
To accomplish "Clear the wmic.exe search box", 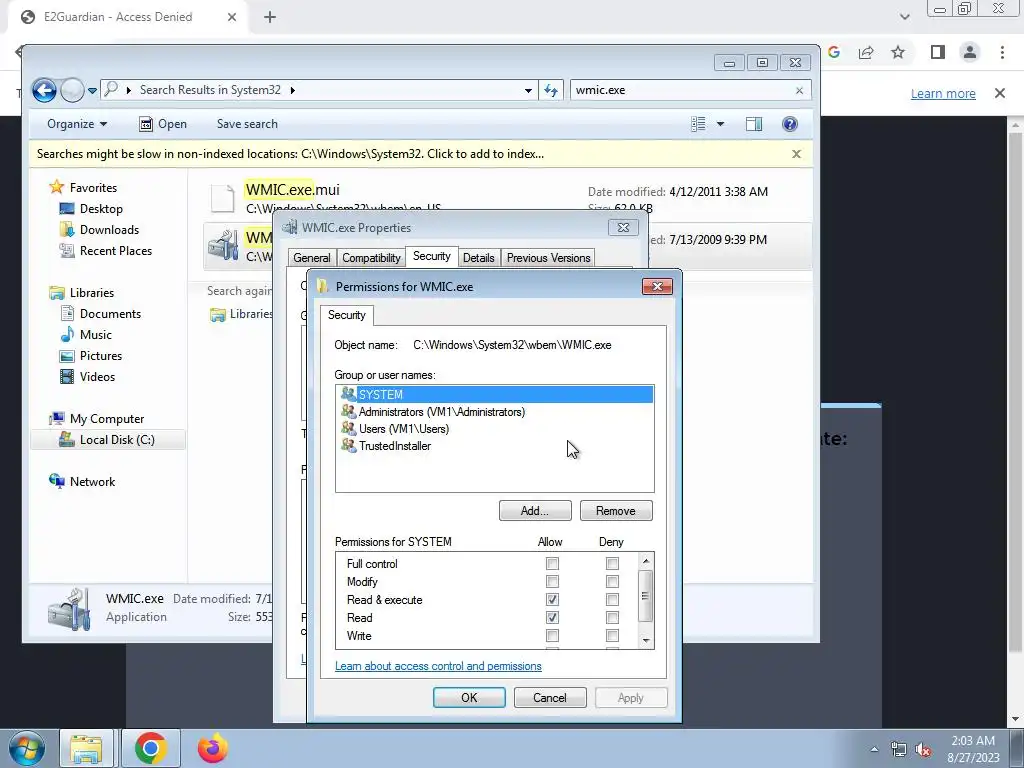I will point(799,91).
